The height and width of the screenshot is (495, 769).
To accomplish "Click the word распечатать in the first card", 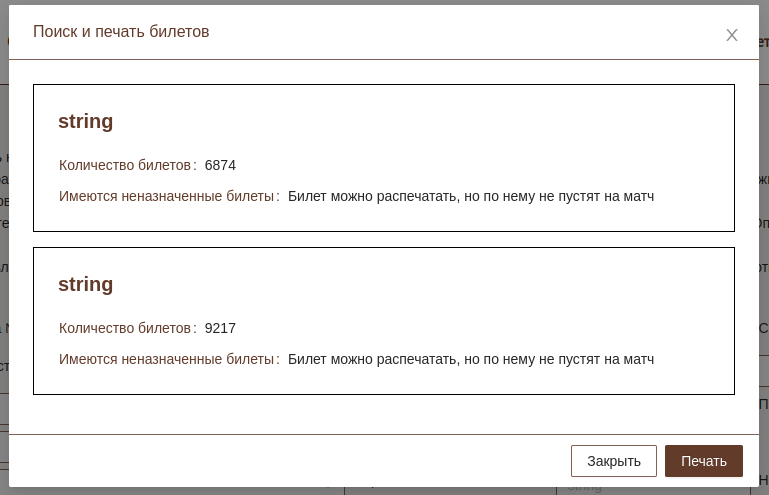I will pyautogui.click(x=417, y=196).
